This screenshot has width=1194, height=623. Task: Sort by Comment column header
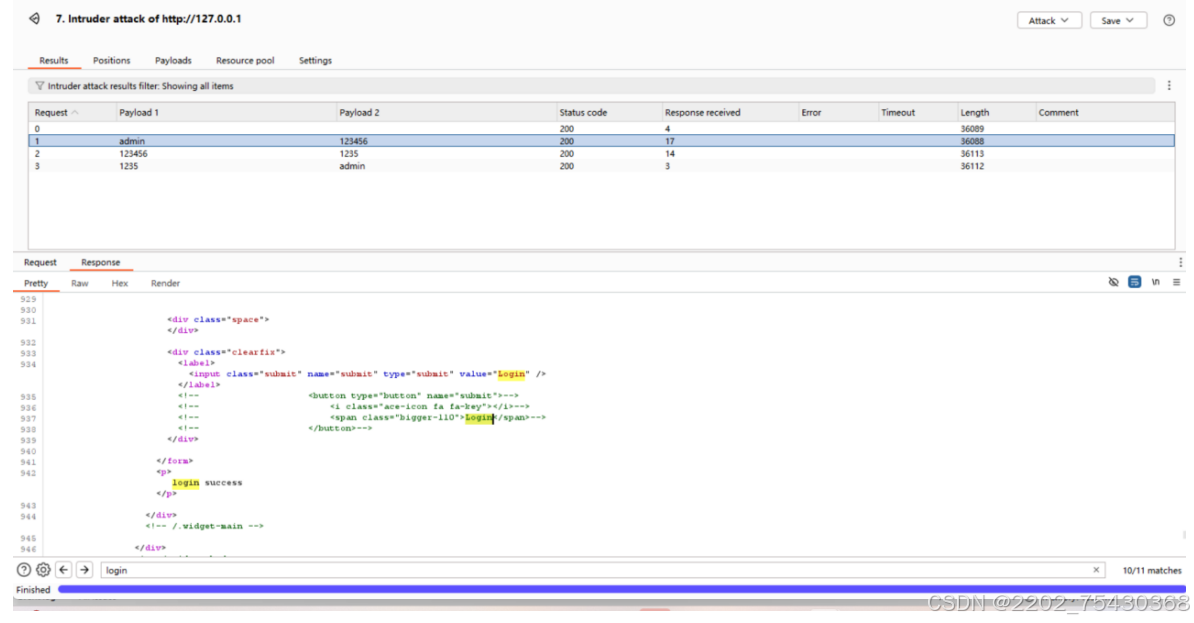coord(1104,113)
